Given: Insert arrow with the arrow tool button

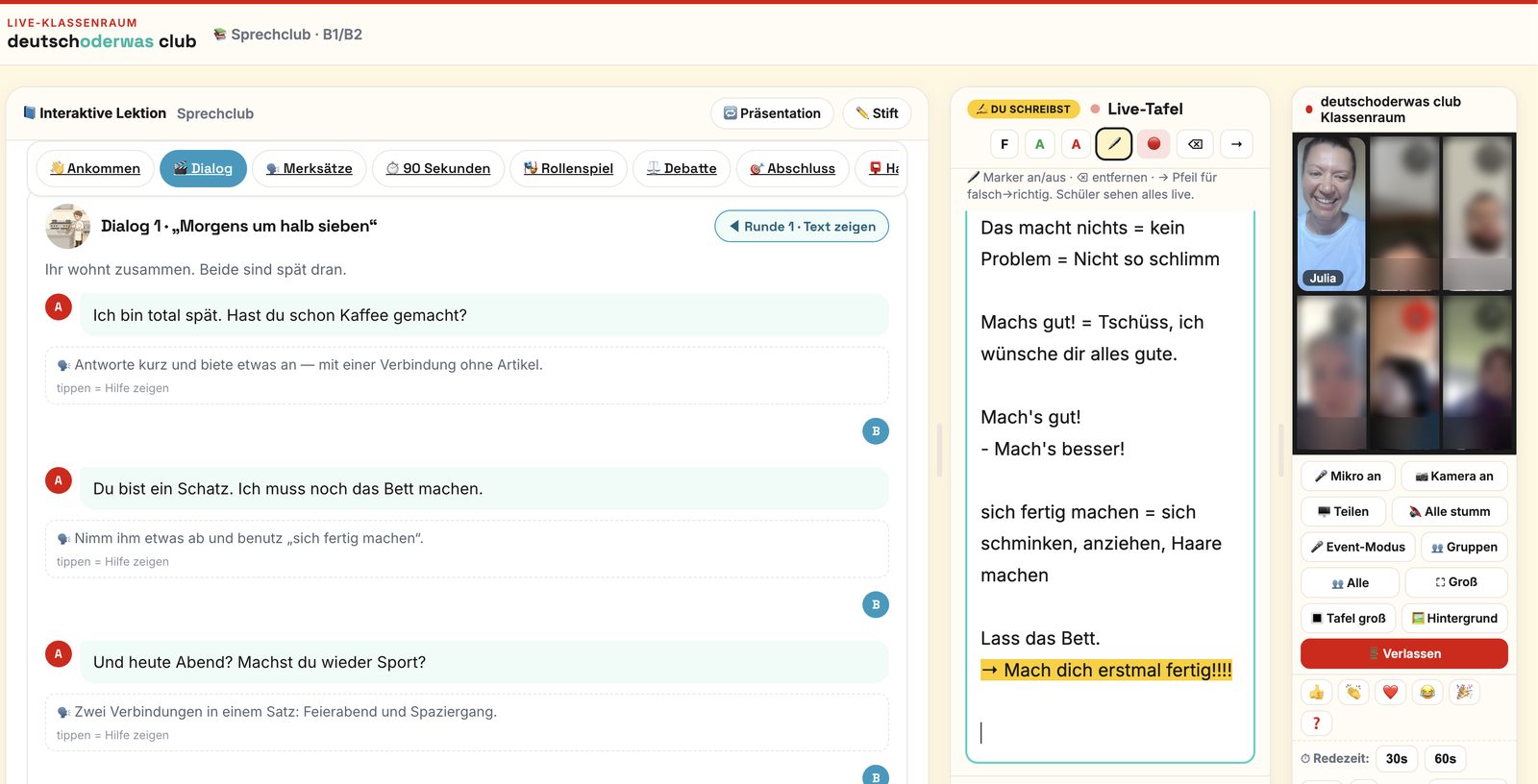Looking at the screenshot, I should [x=1236, y=144].
